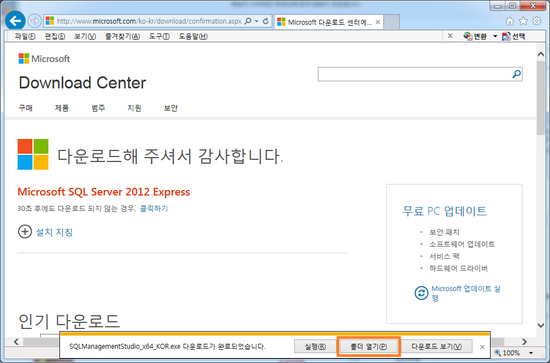The image size is (550, 363).
Task: Open the address bar dropdown arrow
Action: (x=257, y=21)
